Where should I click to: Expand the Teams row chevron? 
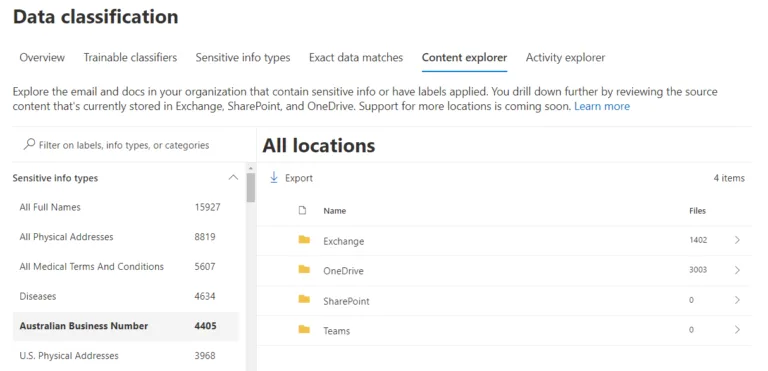coord(737,330)
